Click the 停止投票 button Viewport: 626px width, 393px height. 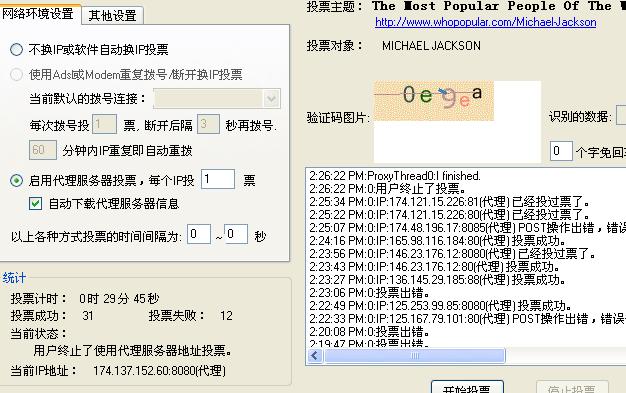click(x=572, y=387)
